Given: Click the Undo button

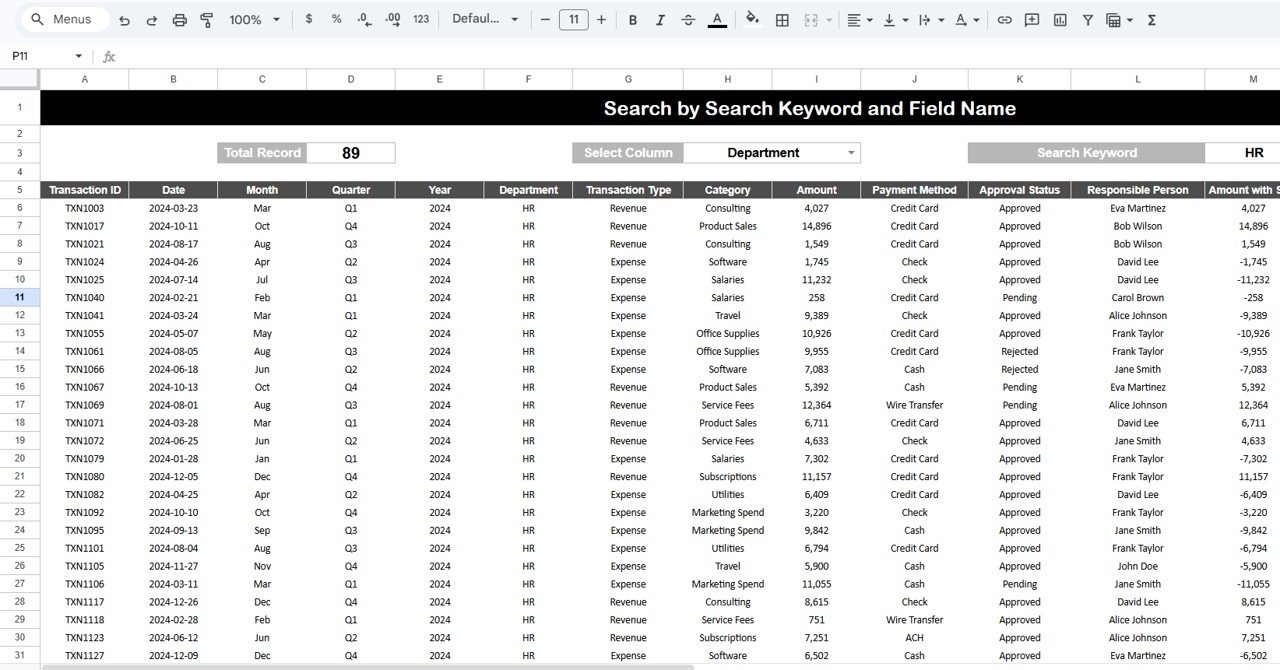Looking at the screenshot, I should tap(122, 19).
